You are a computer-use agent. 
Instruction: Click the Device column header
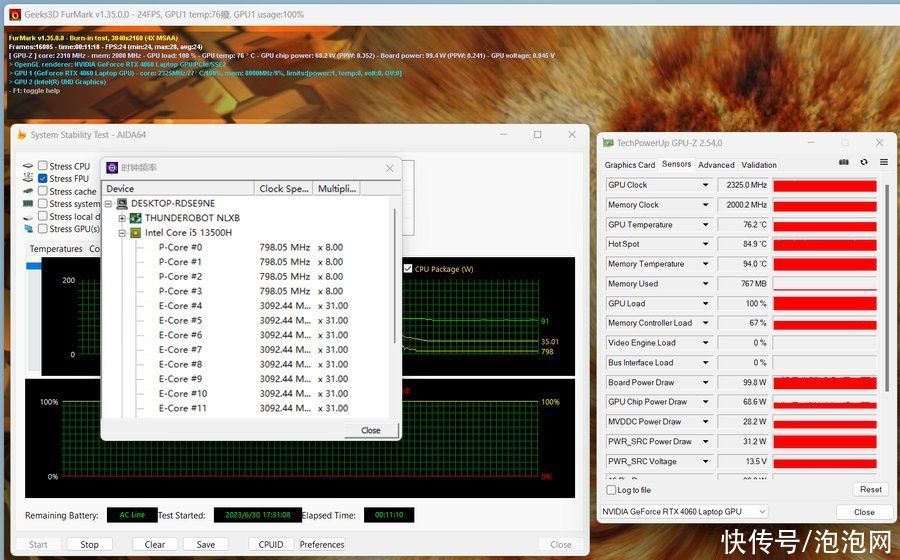[178, 189]
